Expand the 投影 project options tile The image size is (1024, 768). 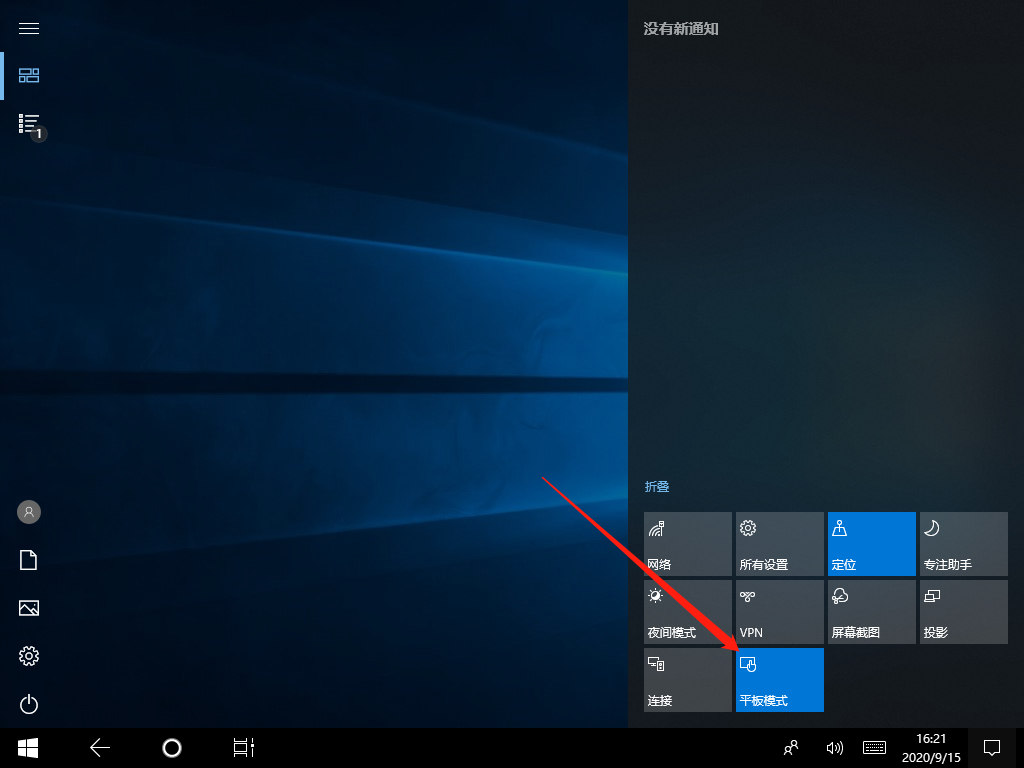point(963,612)
